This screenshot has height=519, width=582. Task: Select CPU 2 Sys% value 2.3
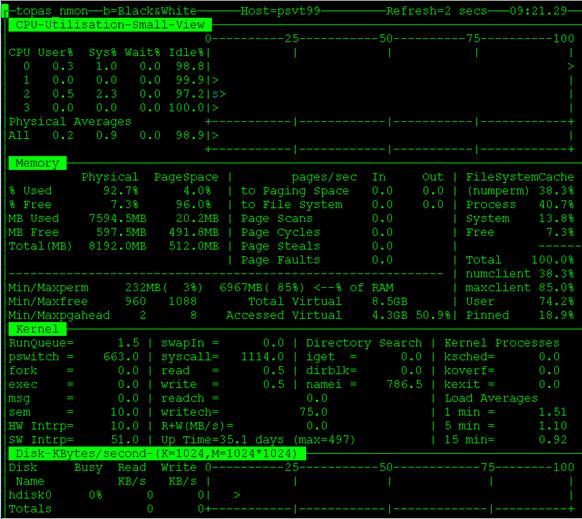[106, 94]
